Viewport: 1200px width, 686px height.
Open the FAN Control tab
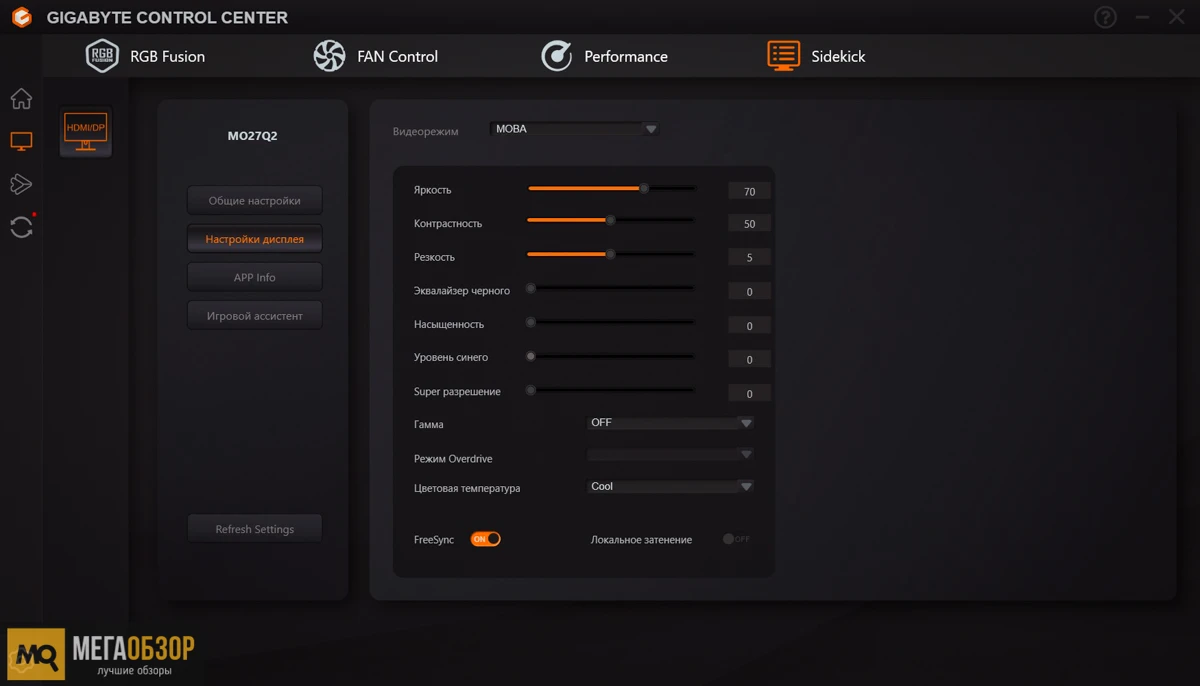376,56
